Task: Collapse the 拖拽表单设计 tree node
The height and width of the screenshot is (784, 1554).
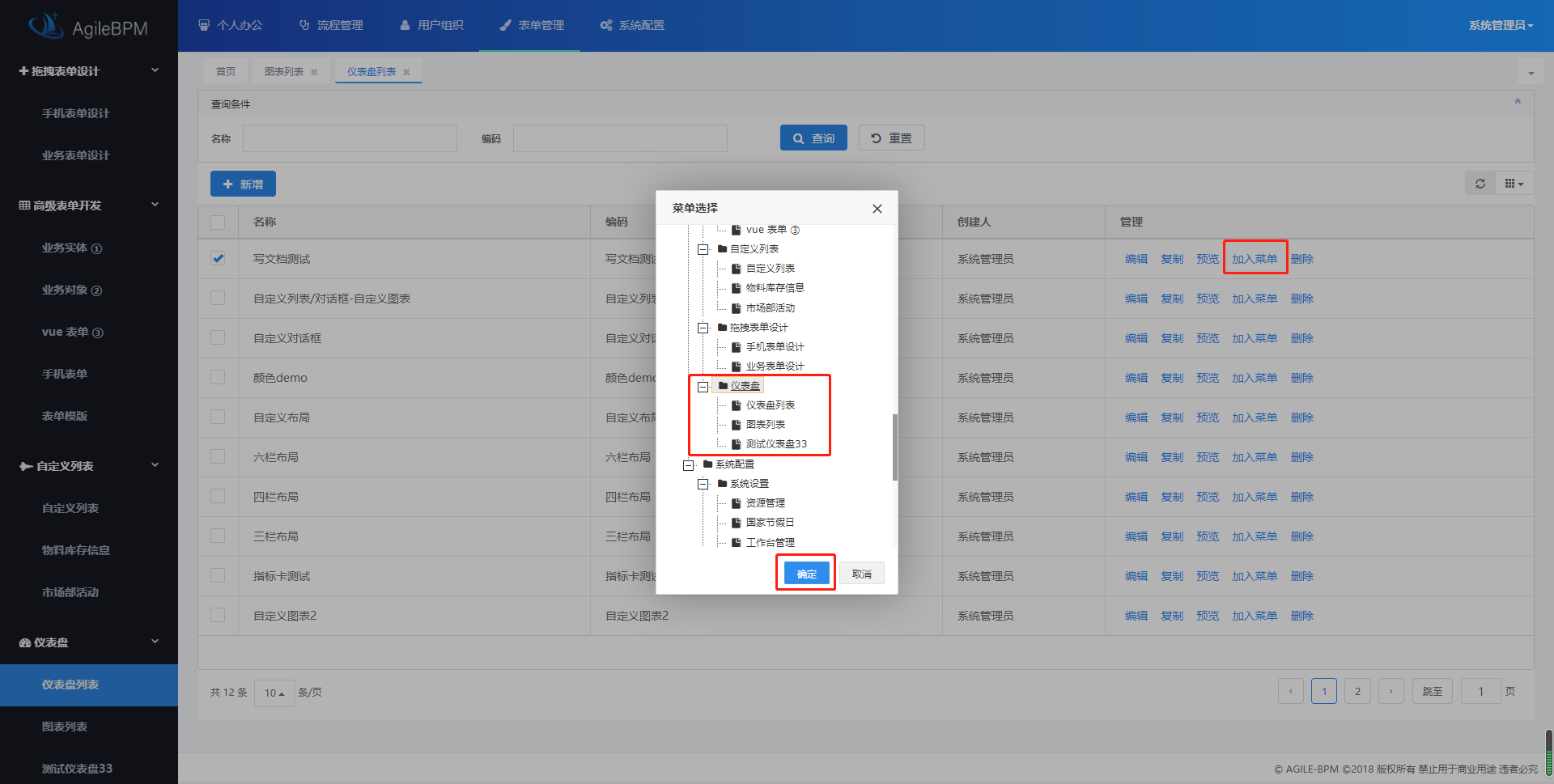Action: pos(703,328)
